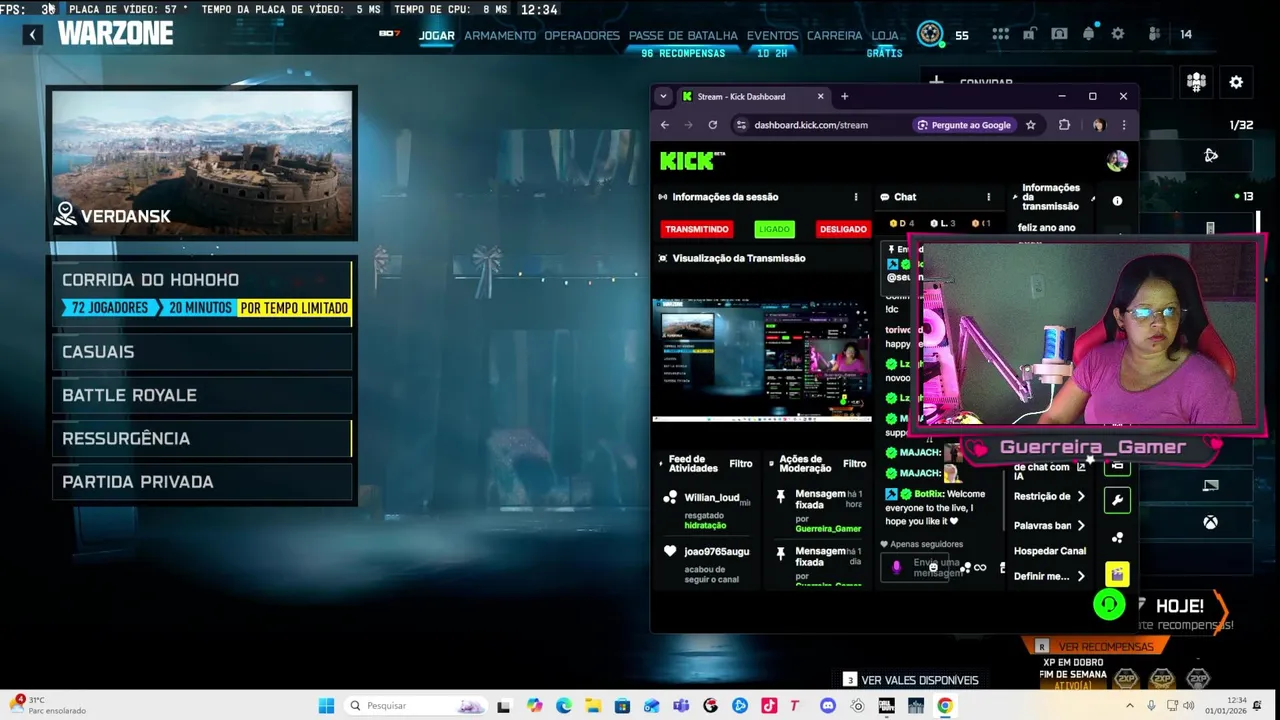Select the CASUAIS mode

[202, 352]
